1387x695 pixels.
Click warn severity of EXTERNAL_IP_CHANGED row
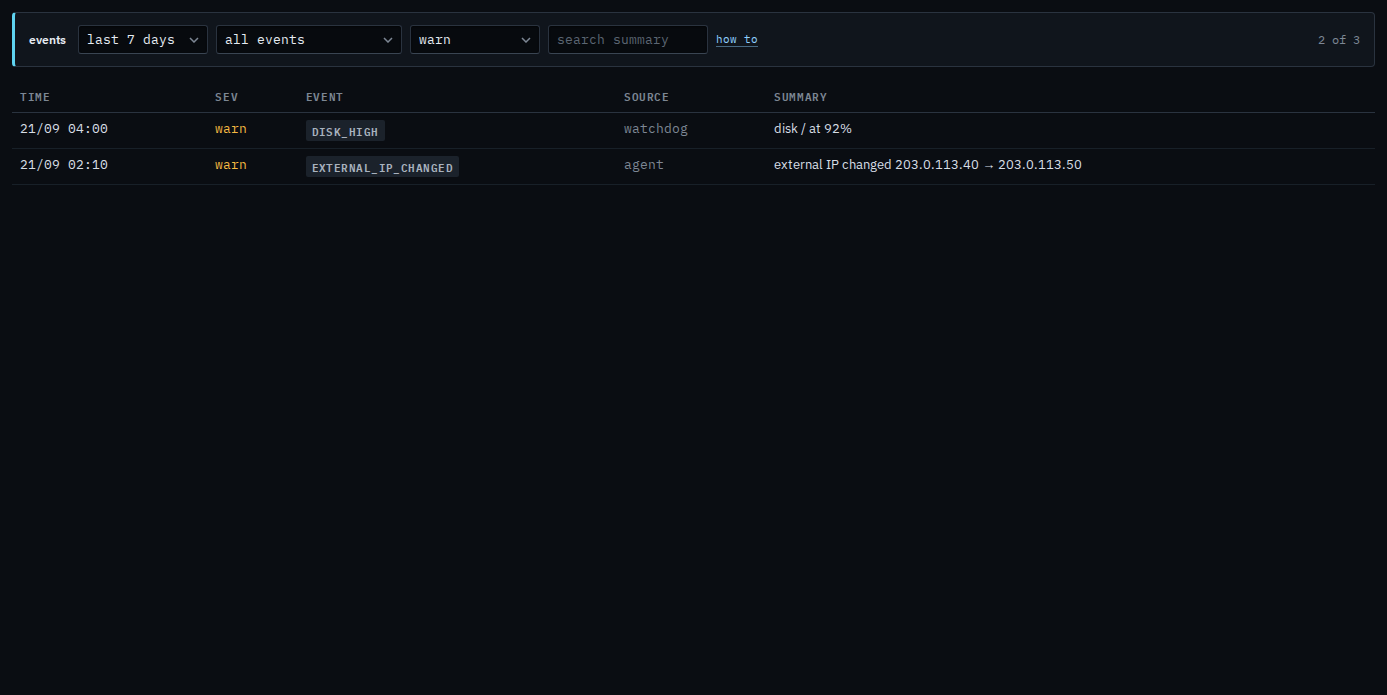pyautogui.click(x=231, y=165)
